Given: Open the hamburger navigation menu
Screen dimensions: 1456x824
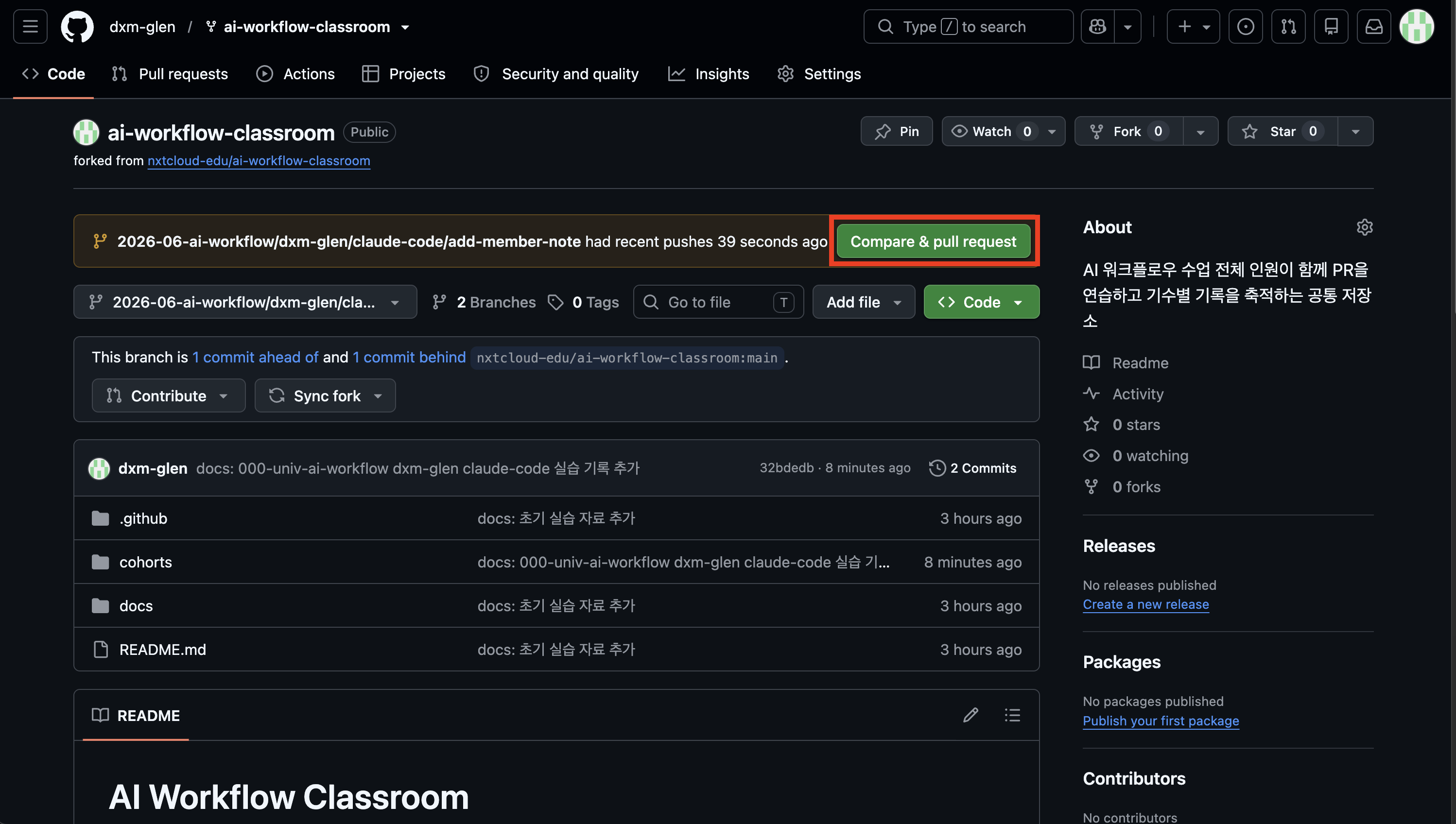Looking at the screenshot, I should pyautogui.click(x=30, y=27).
